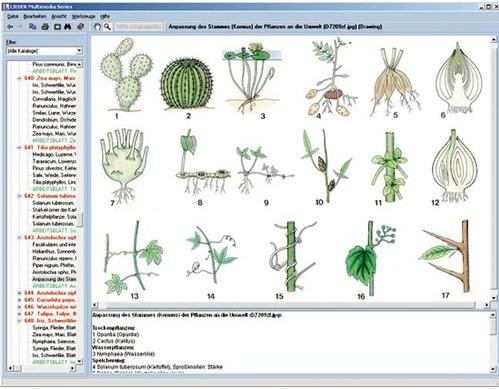Click description pane scrollbar down arrow
This screenshot has width=499, height=389.
point(494,369)
